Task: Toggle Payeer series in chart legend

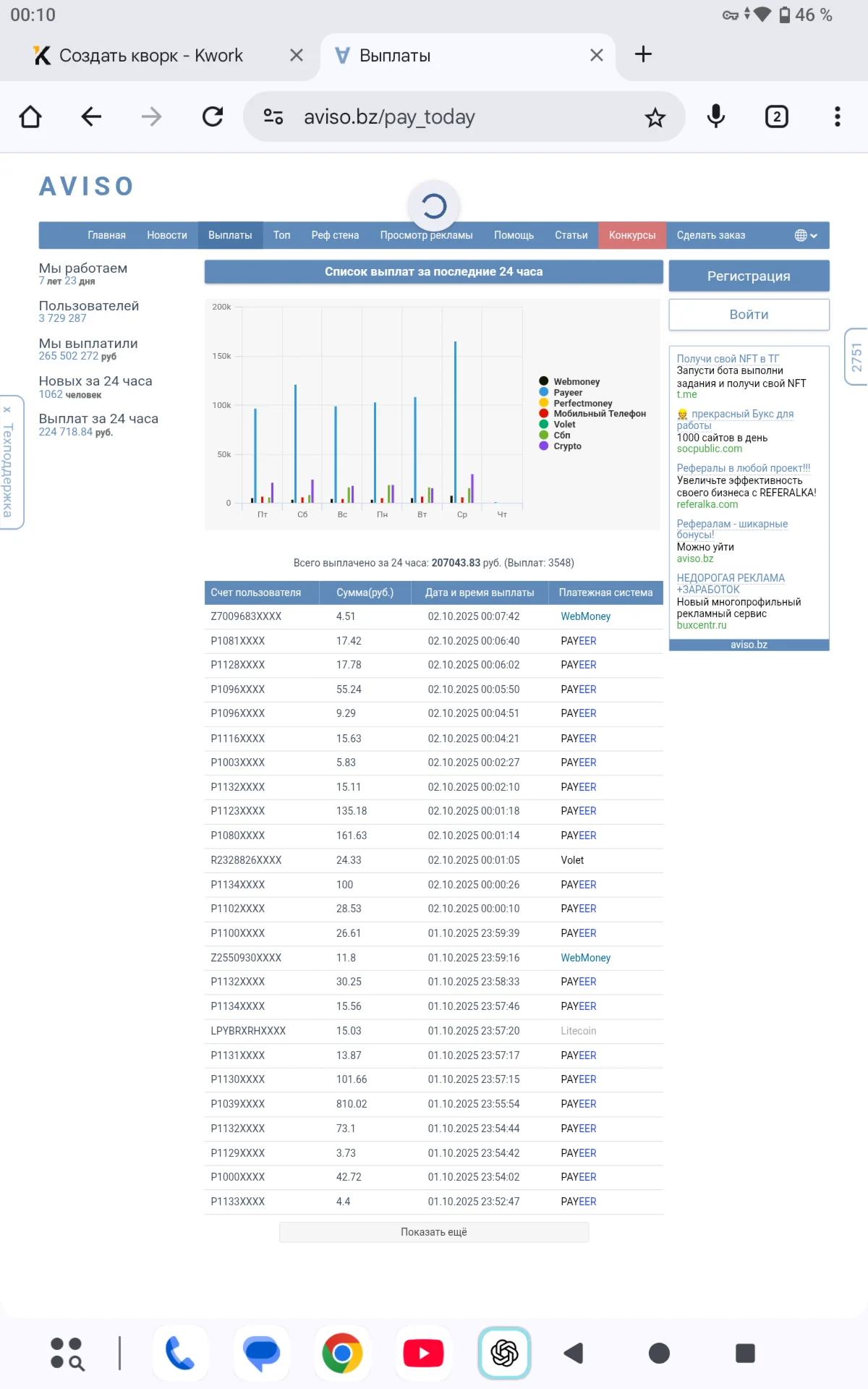Action: click(x=568, y=393)
